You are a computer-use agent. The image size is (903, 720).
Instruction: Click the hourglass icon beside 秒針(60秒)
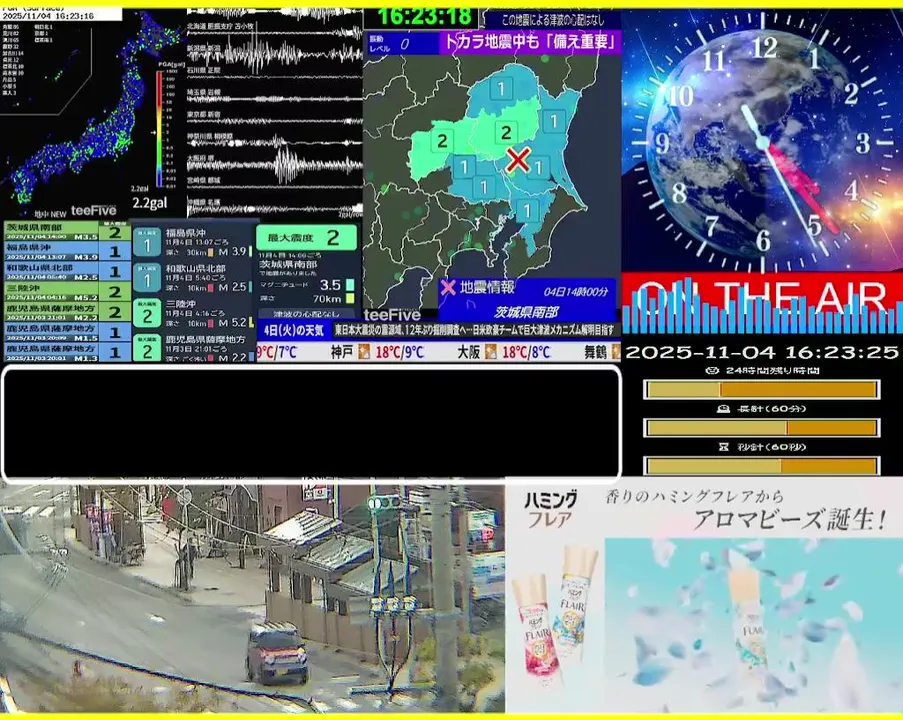[x=724, y=447]
